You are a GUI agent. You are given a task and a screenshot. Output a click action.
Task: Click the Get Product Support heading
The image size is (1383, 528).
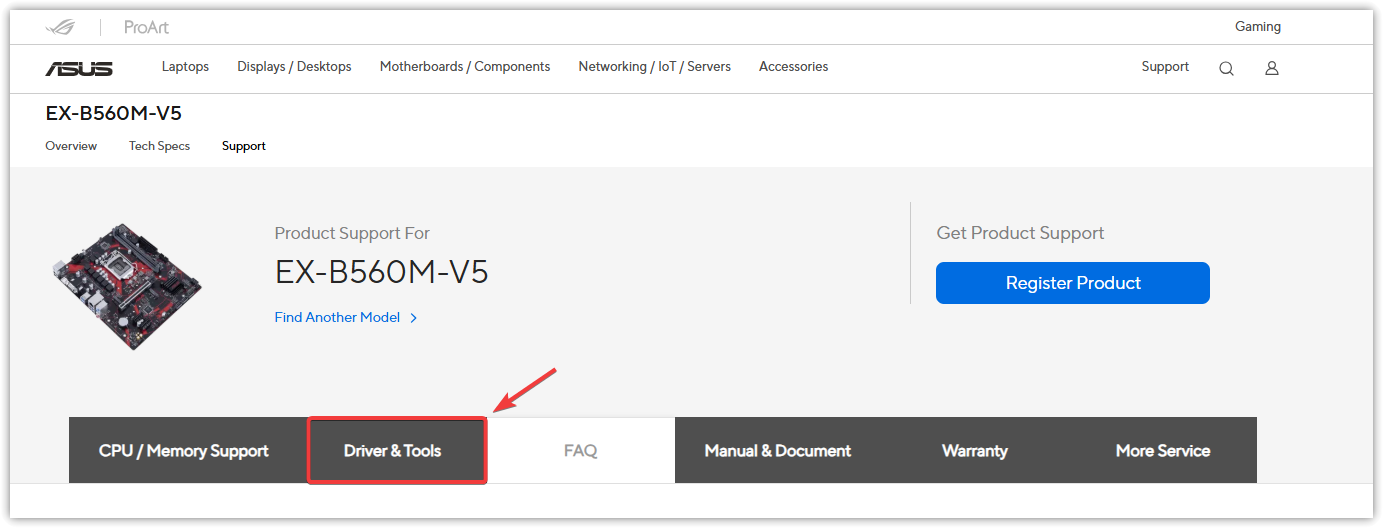click(1020, 233)
